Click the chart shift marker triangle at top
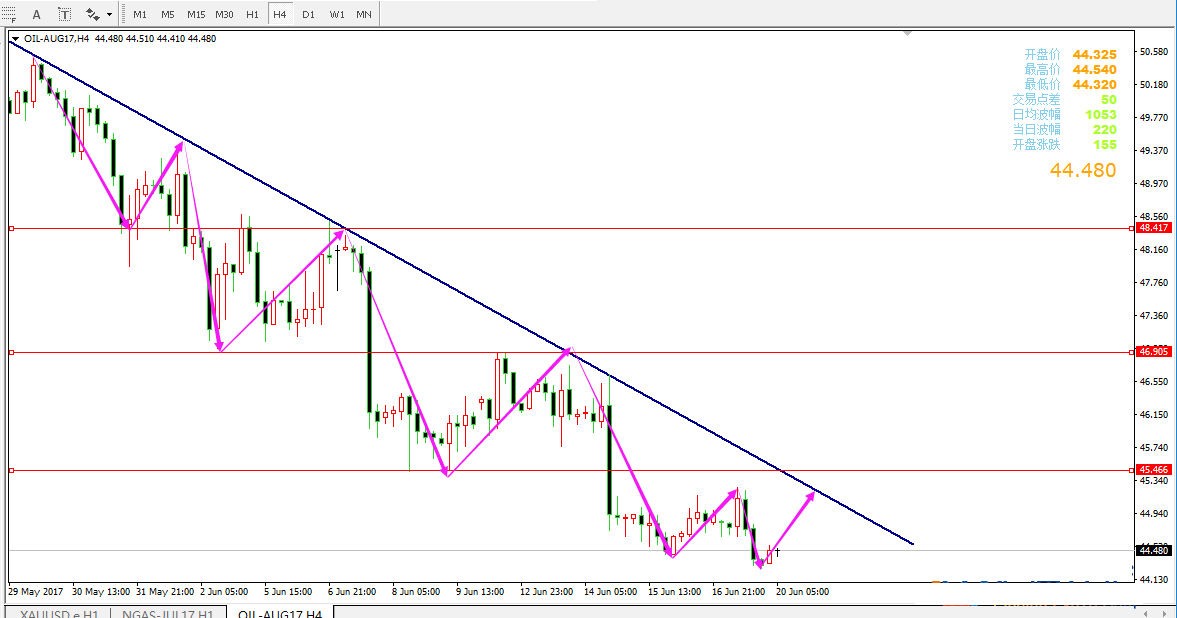Image resolution: width=1177 pixels, height=618 pixels. tap(908, 34)
